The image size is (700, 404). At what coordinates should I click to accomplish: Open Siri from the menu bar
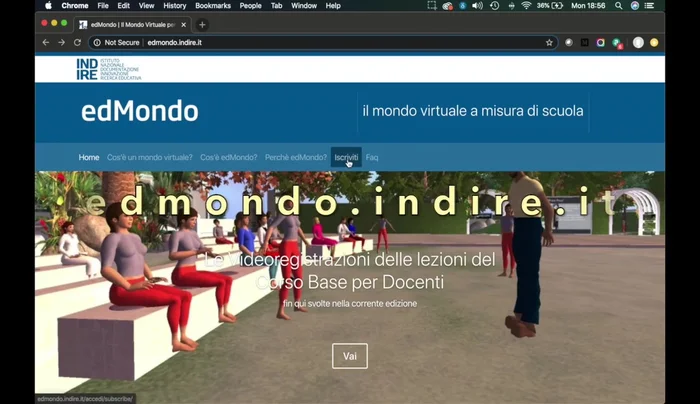pos(634,6)
